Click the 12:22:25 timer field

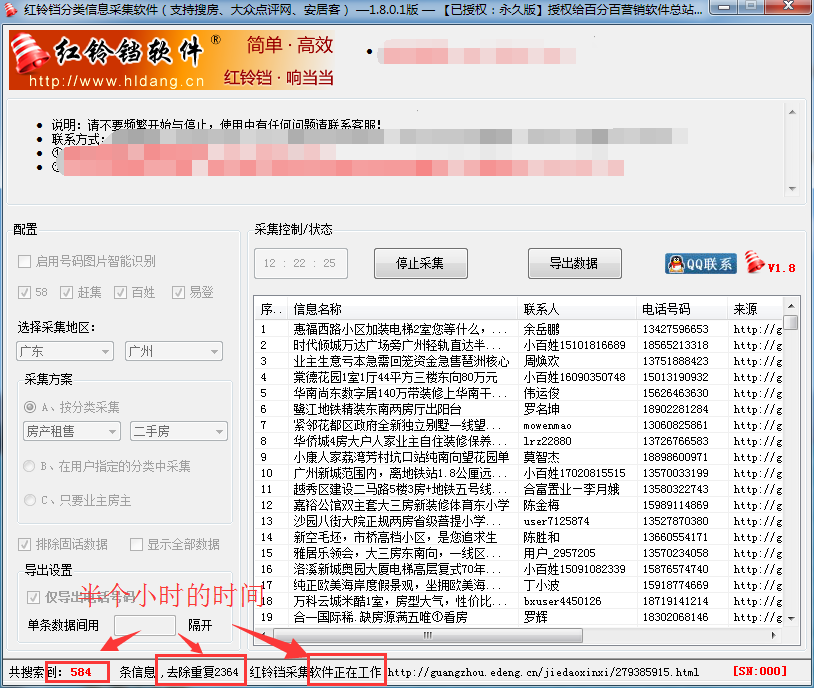pos(301,263)
